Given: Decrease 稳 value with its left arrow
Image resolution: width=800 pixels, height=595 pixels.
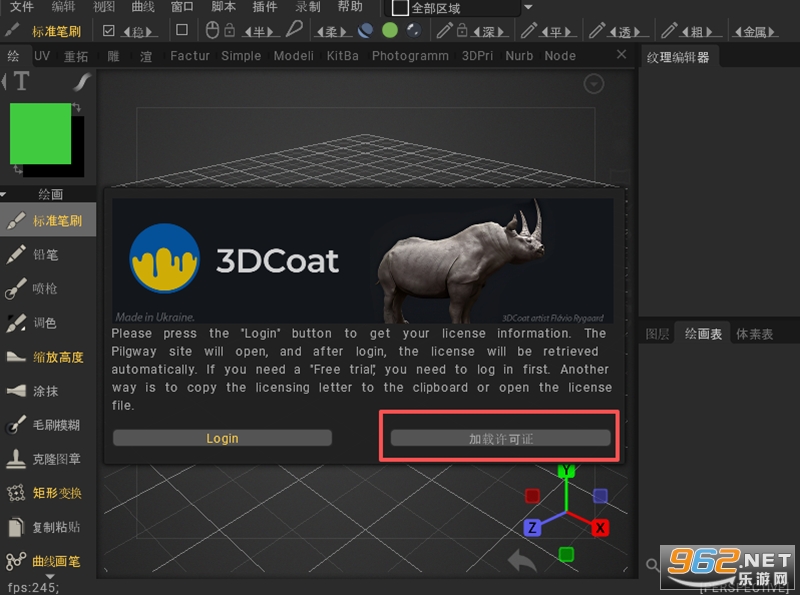Looking at the screenshot, I should (x=127, y=32).
